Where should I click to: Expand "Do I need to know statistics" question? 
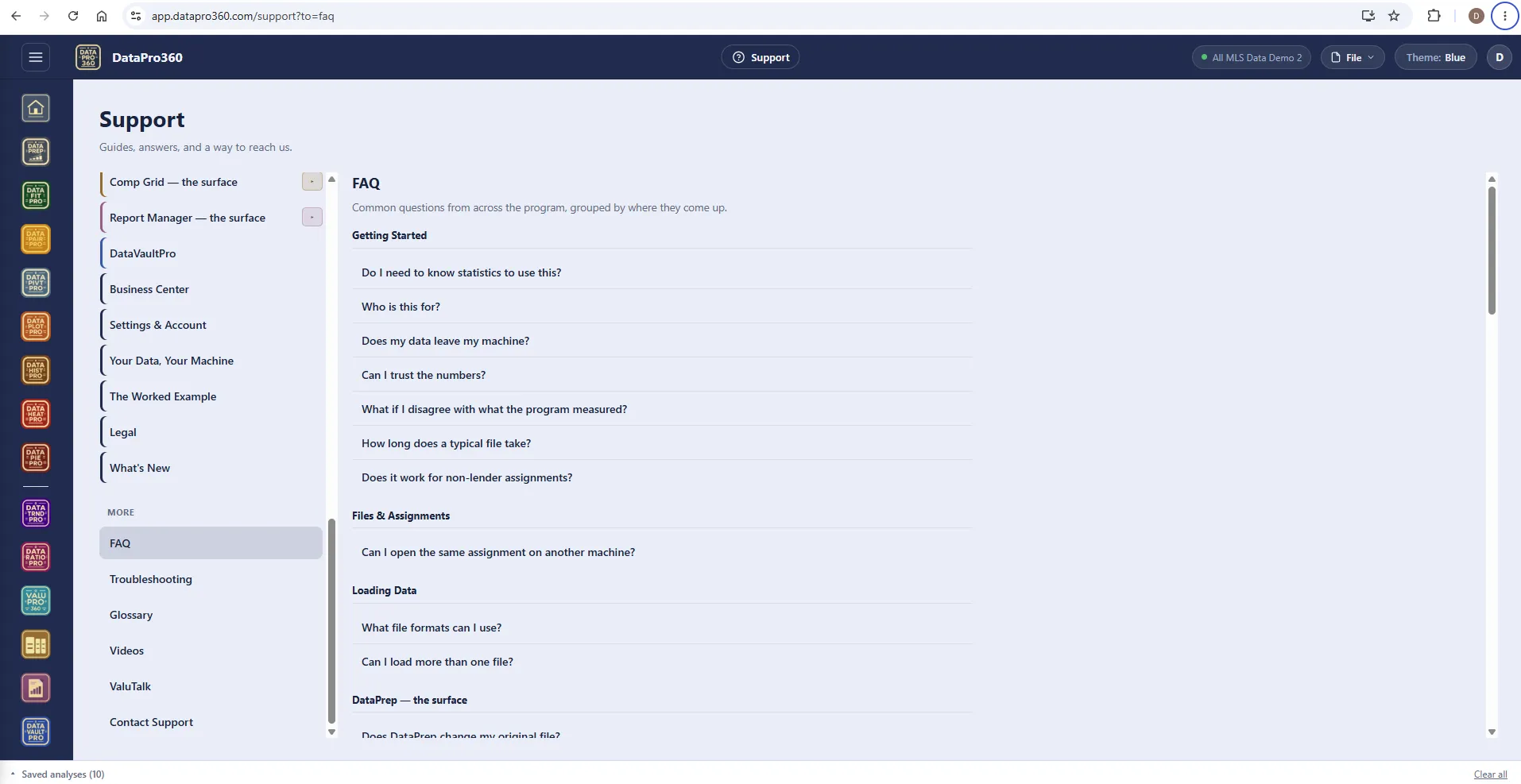pos(662,272)
